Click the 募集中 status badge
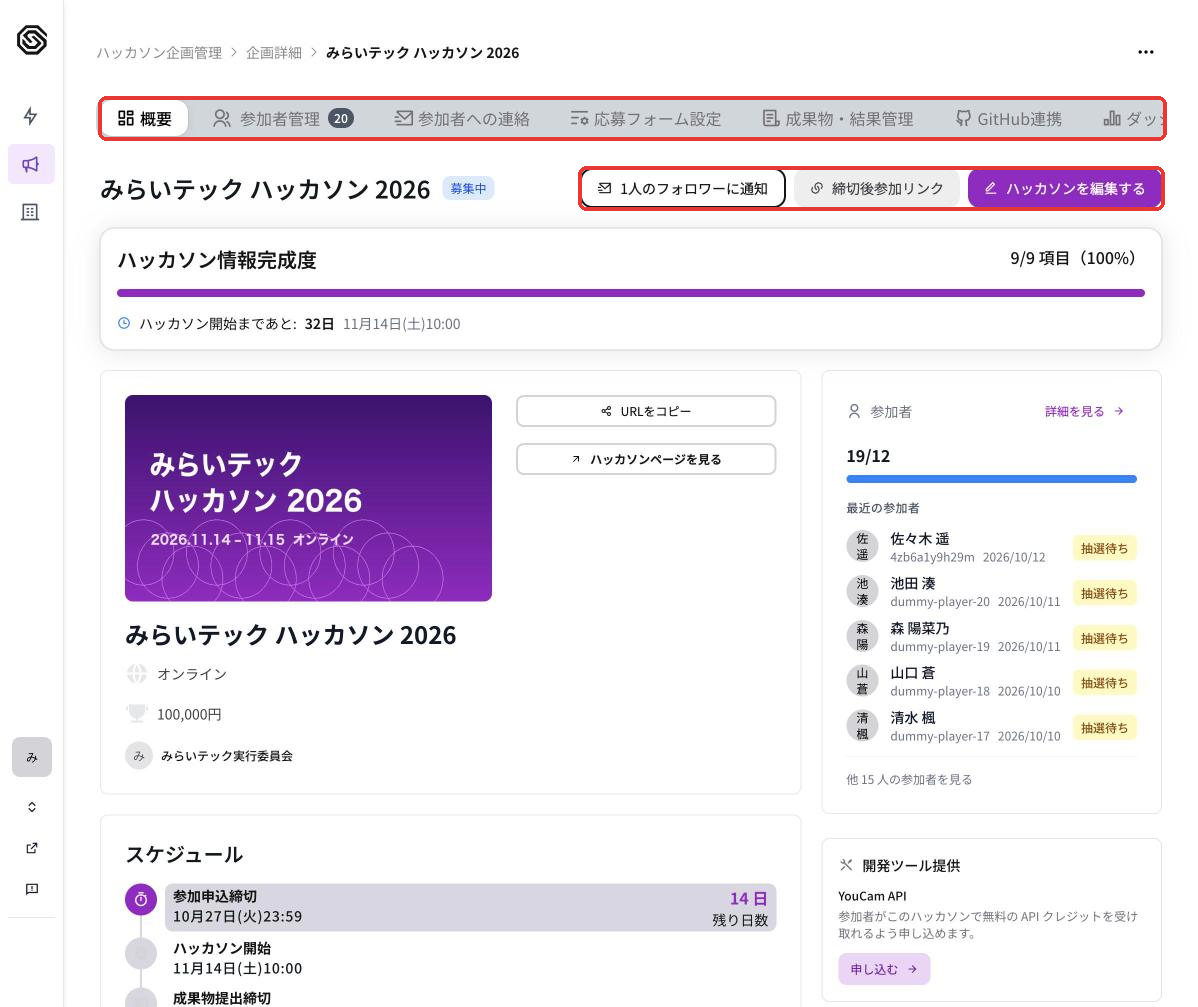 point(468,189)
